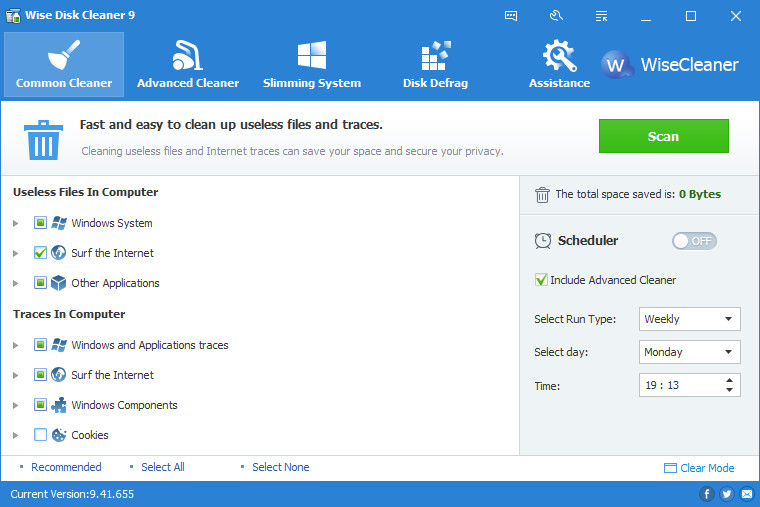Expand the Other Applications row
Viewport: 760px width, 507px height.
coord(16,284)
